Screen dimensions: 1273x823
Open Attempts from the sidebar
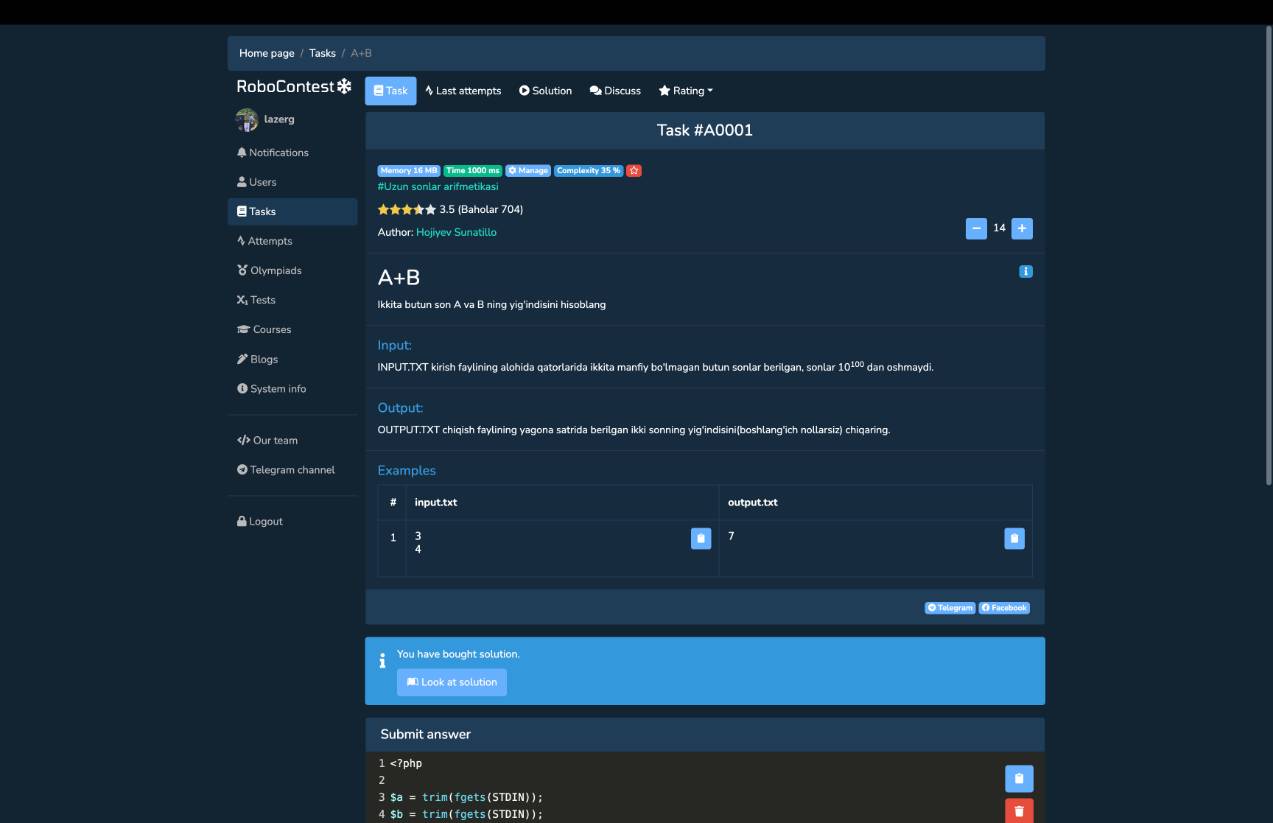point(264,241)
